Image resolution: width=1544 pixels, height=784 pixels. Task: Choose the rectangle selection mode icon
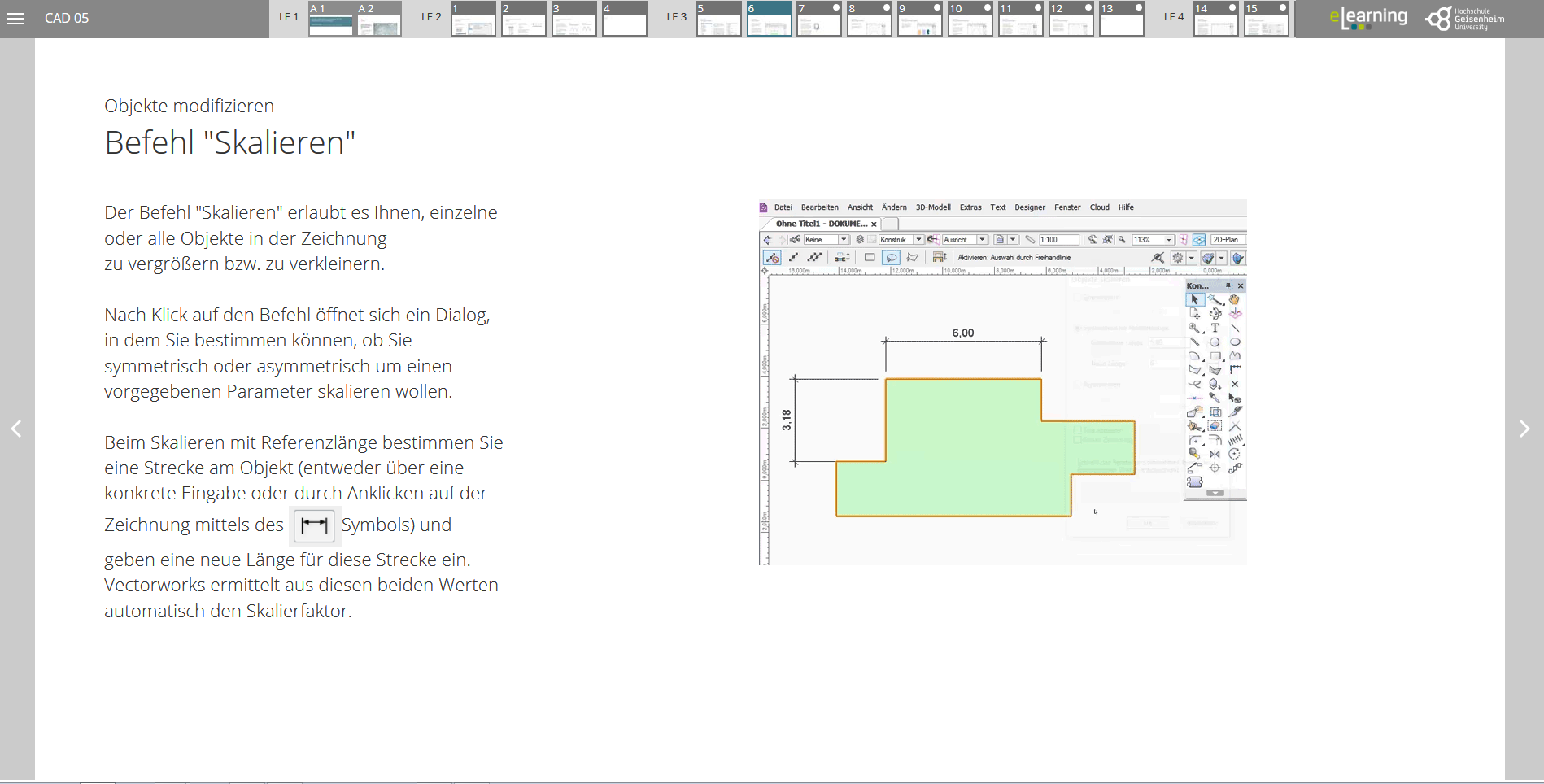tap(870, 258)
